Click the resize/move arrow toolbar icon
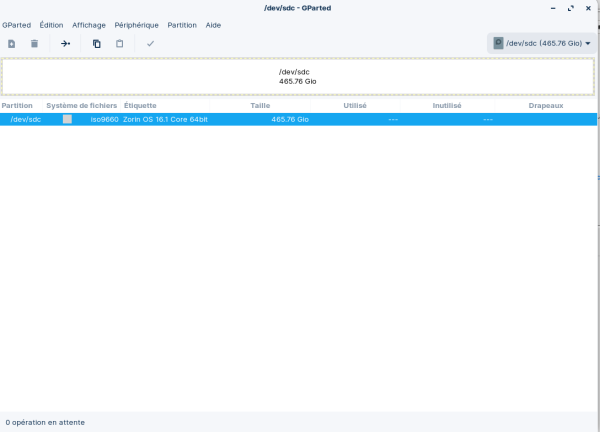600x432 pixels. [65, 44]
